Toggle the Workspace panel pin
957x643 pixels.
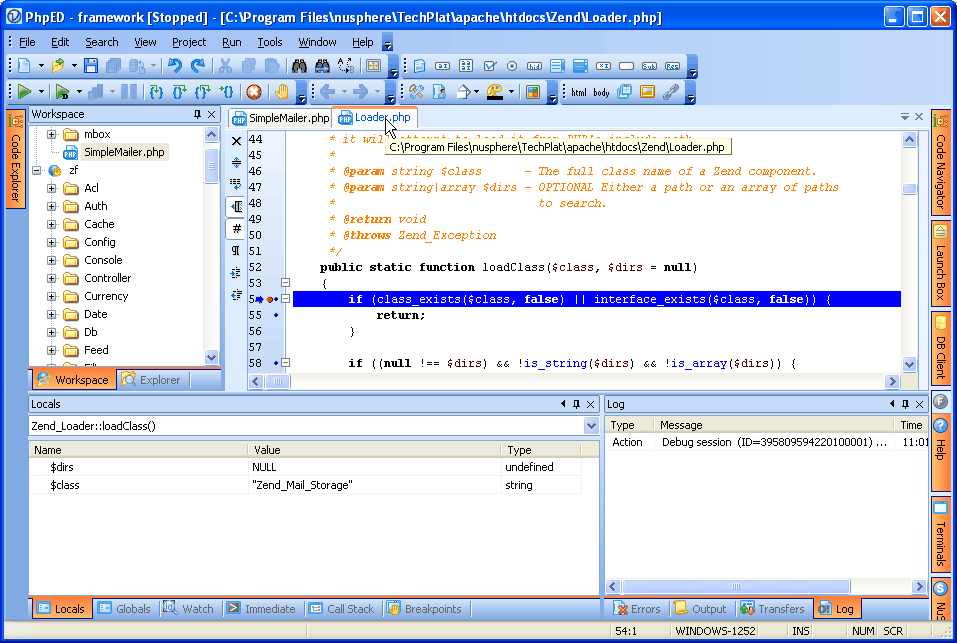197,114
